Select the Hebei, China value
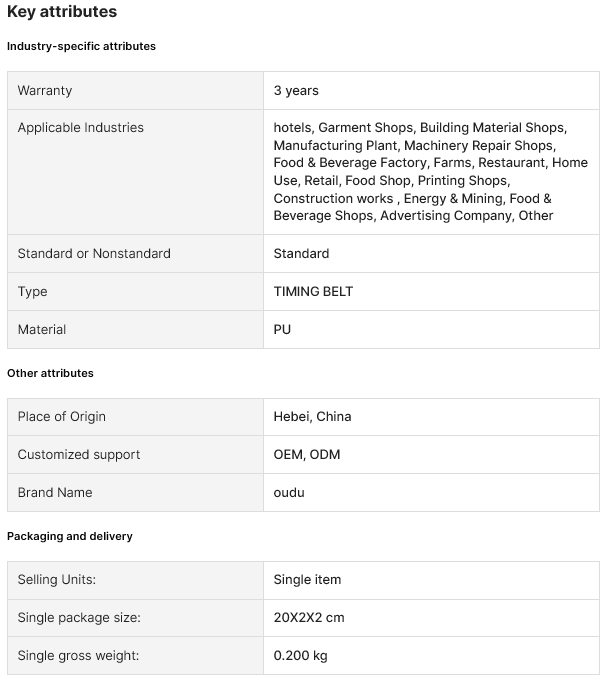Screen dimensions: 606x680 312,416
